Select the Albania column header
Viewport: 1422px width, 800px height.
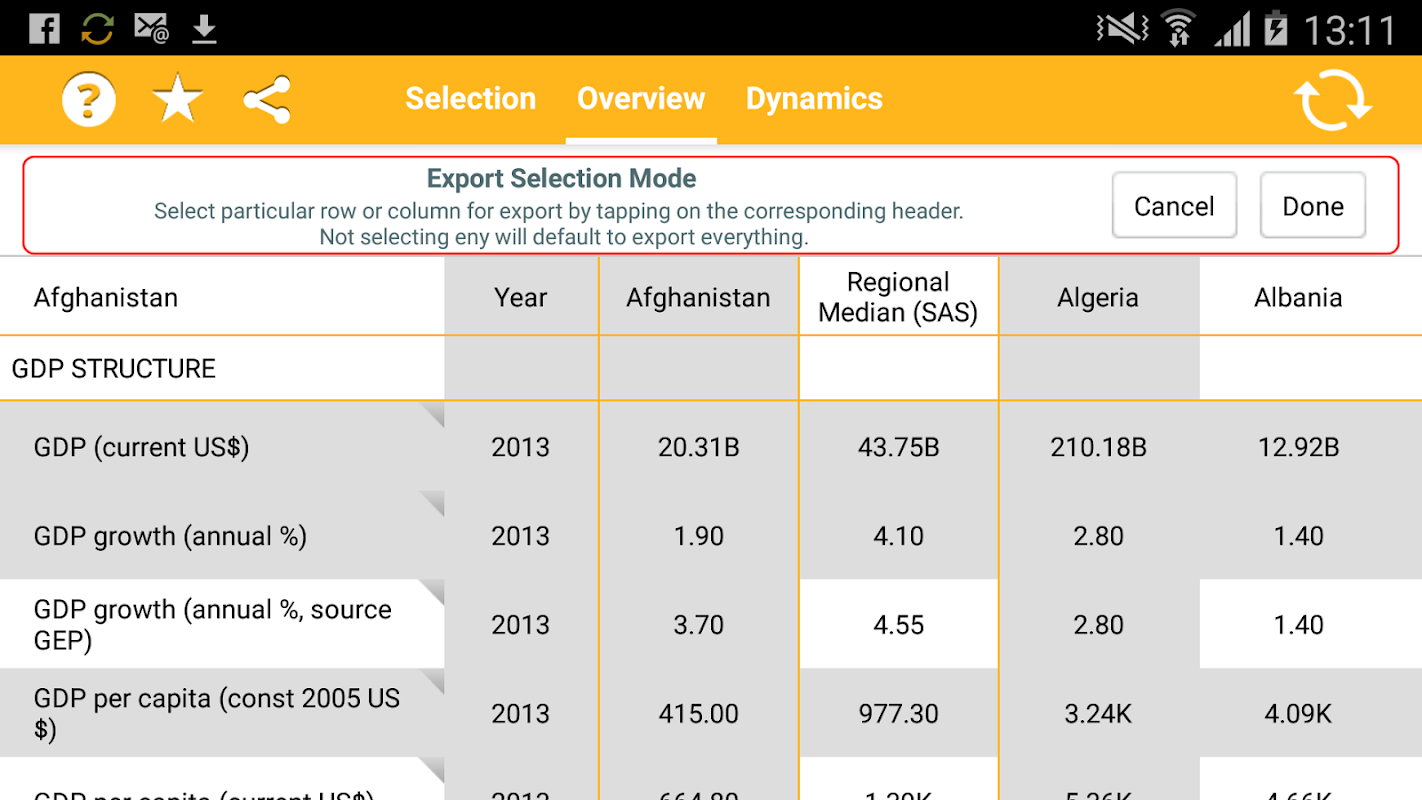[1298, 297]
